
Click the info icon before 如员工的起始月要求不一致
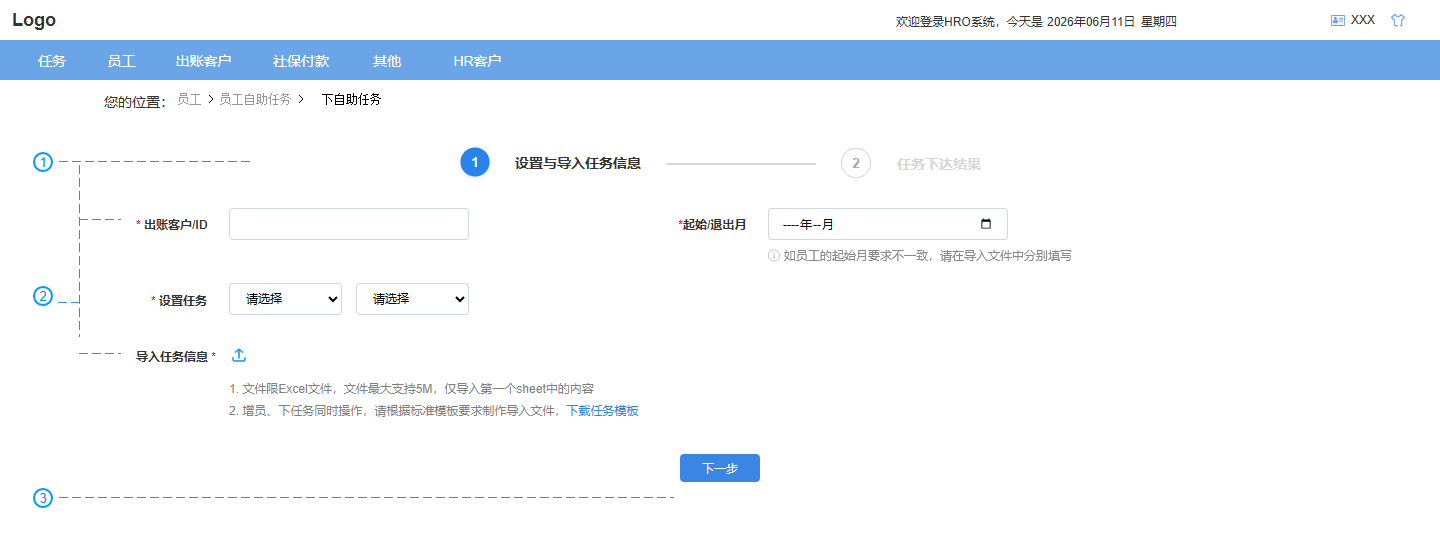pyautogui.click(x=773, y=256)
